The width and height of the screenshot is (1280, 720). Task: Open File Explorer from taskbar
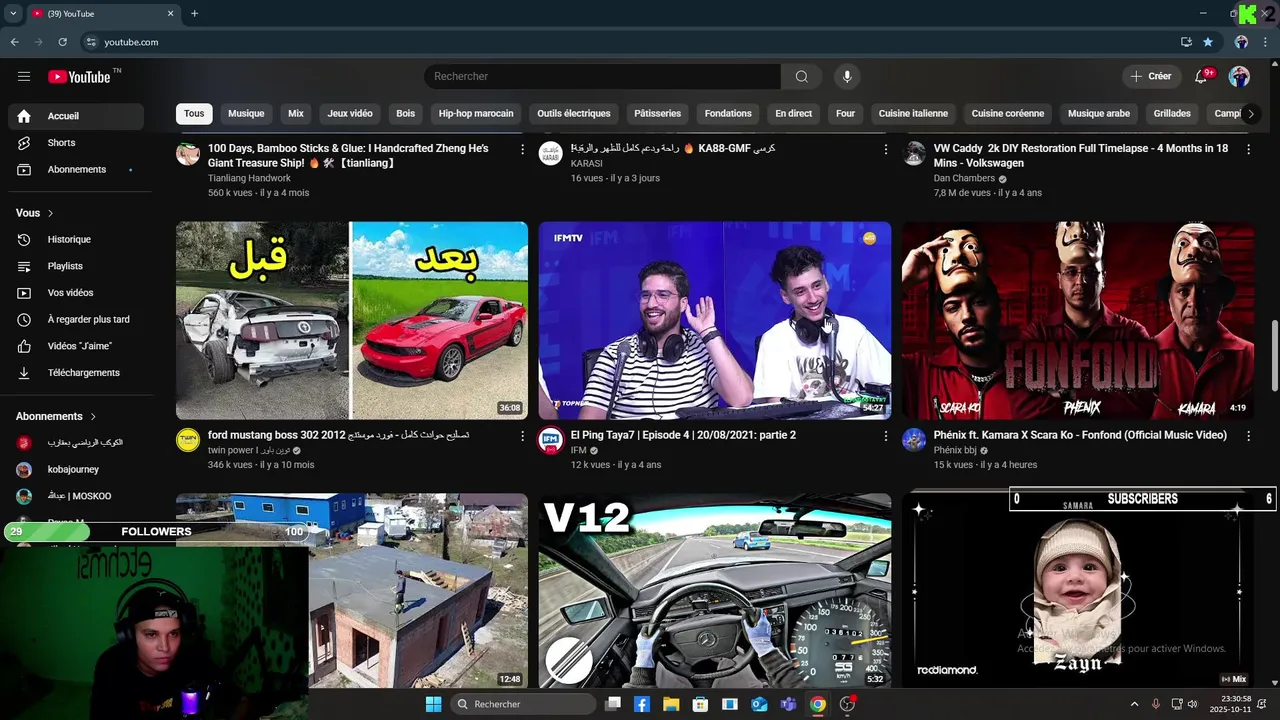pos(671,704)
